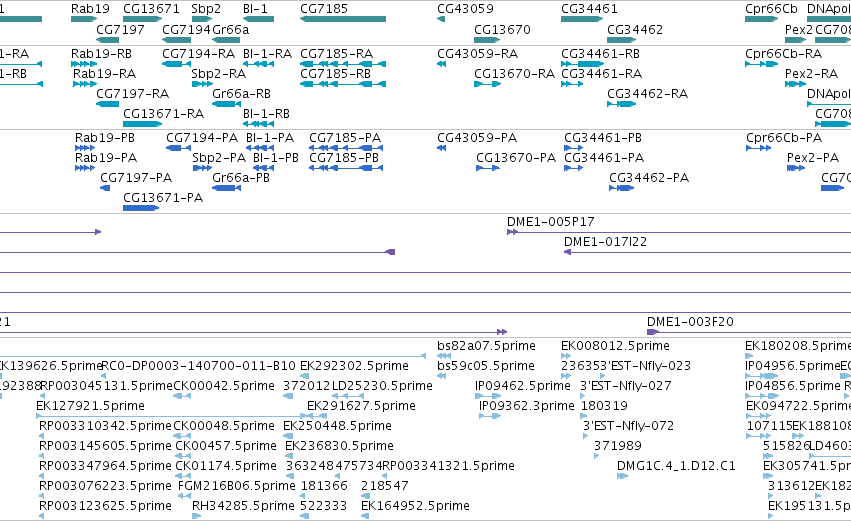Click EST 3'EST-Nfly-072
The image size is (851, 521).
point(628,425)
